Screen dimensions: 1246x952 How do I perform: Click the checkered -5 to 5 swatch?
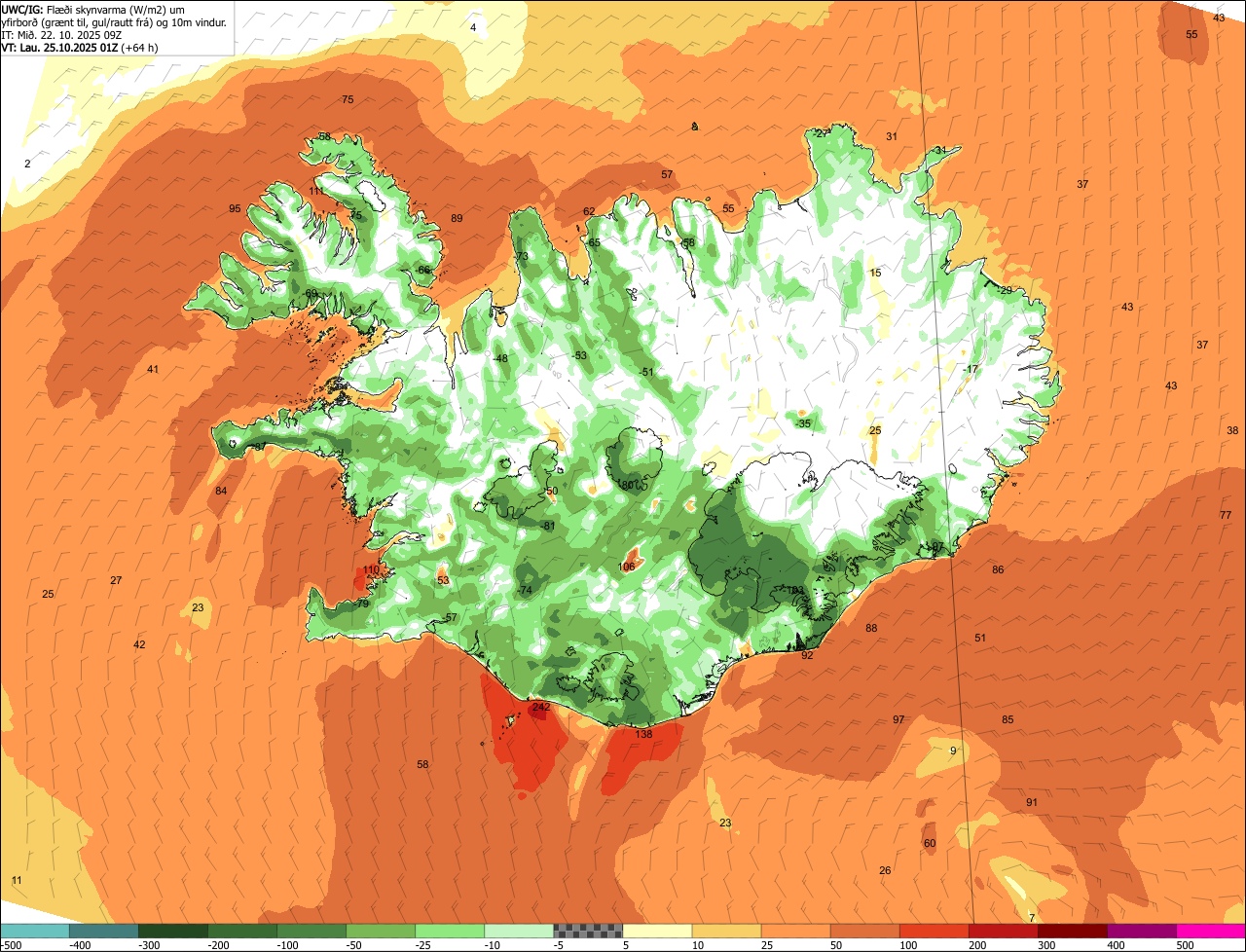(x=588, y=931)
